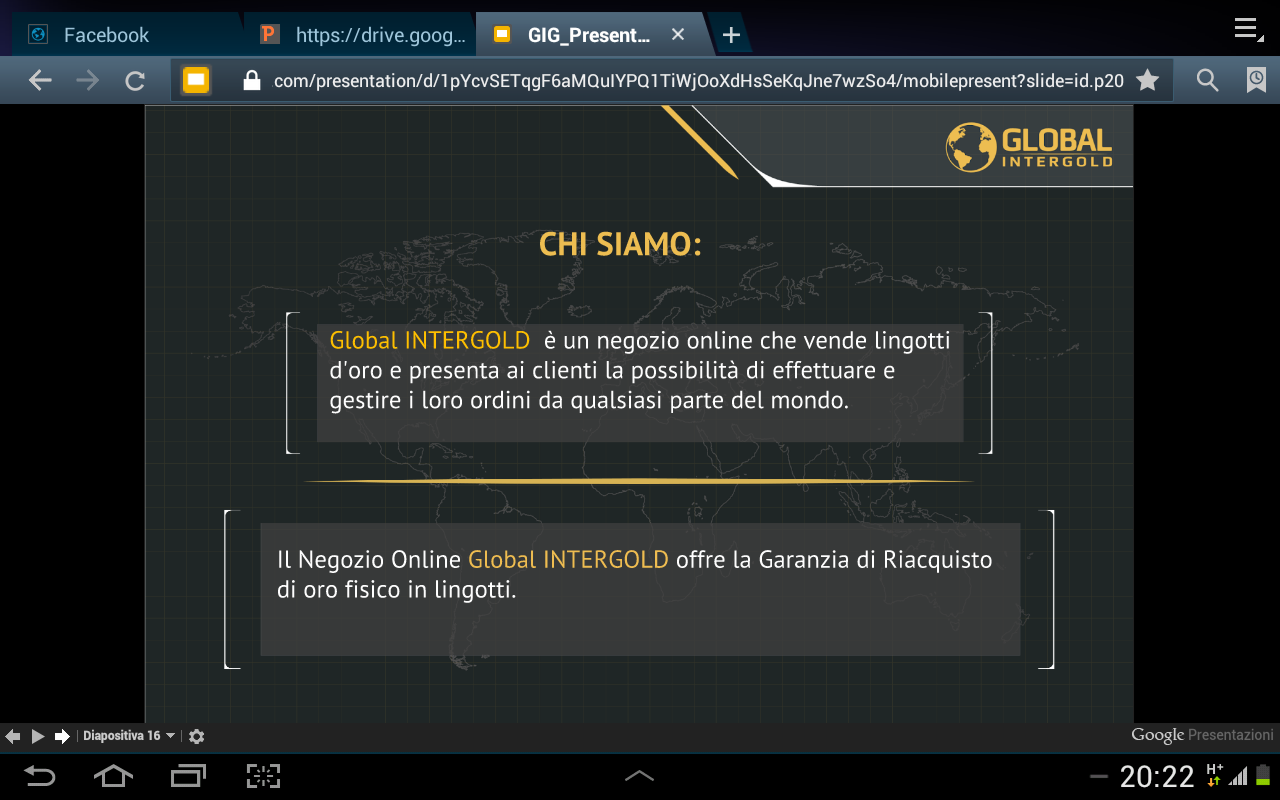The height and width of the screenshot is (800, 1280).
Task: Click the padlock security icon
Action: tap(252, 81)
